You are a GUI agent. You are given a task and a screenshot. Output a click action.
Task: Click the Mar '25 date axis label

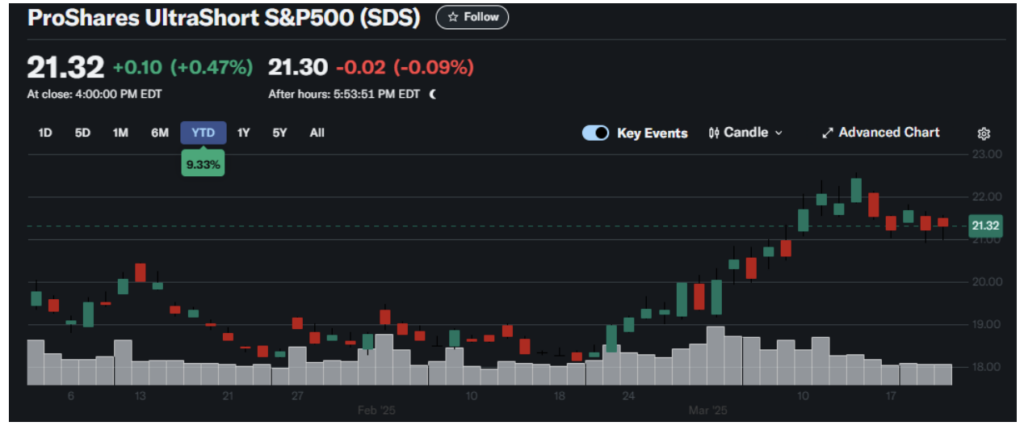pyautogui.click(x=708, y=412)
